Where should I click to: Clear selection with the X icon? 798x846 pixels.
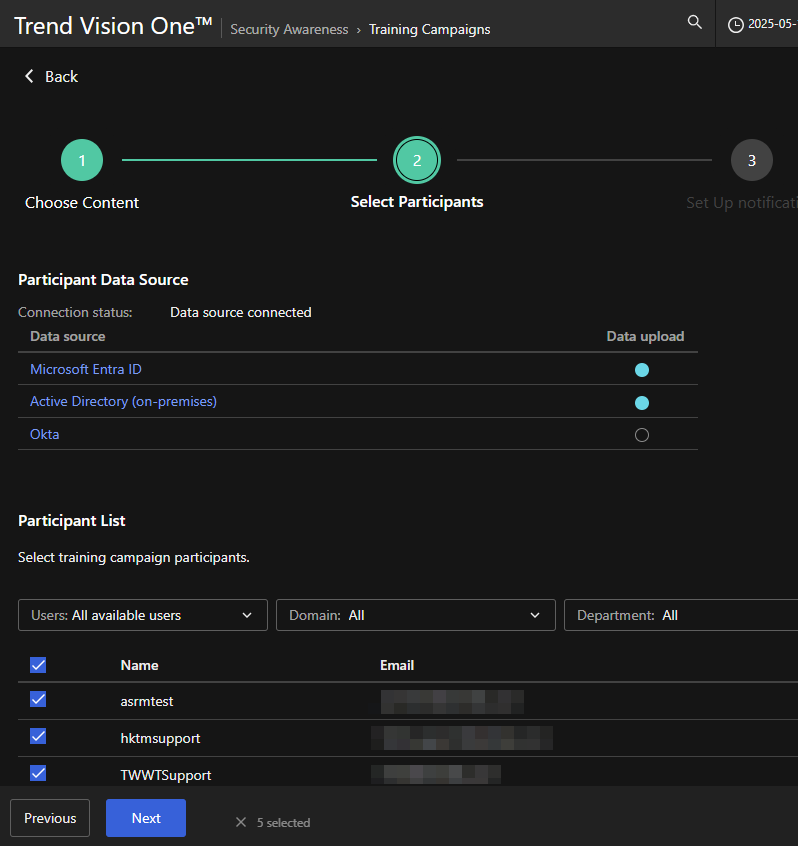[240, 822]
